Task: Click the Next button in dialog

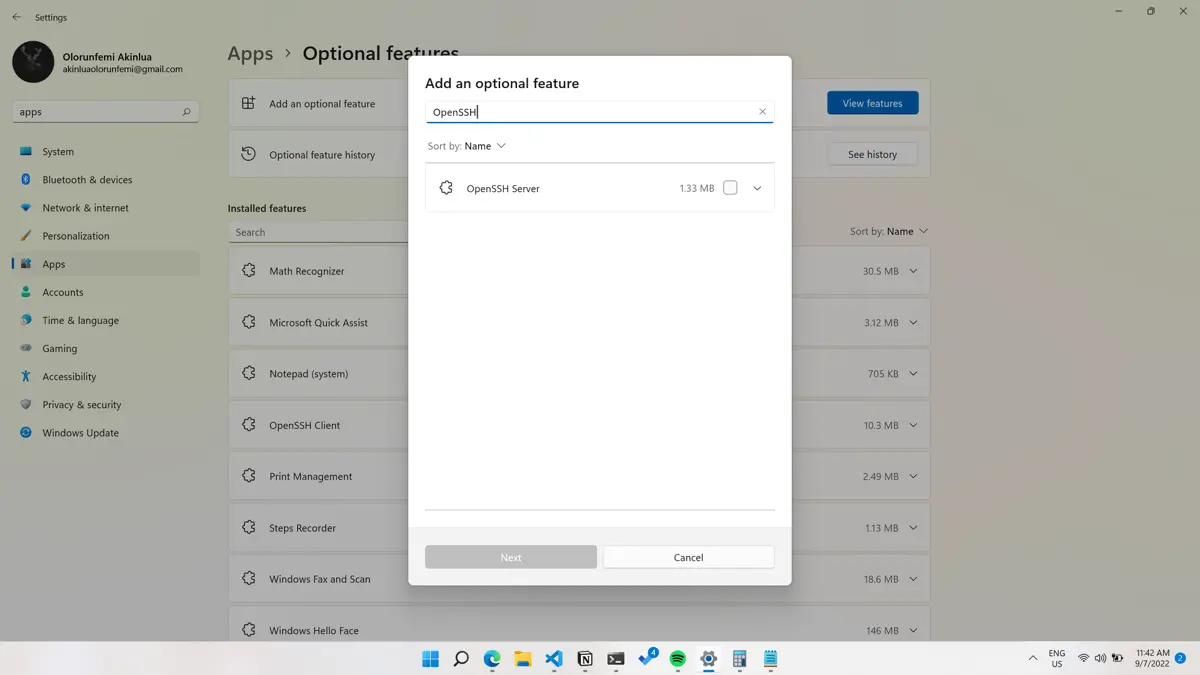Action: pos(511,557)
